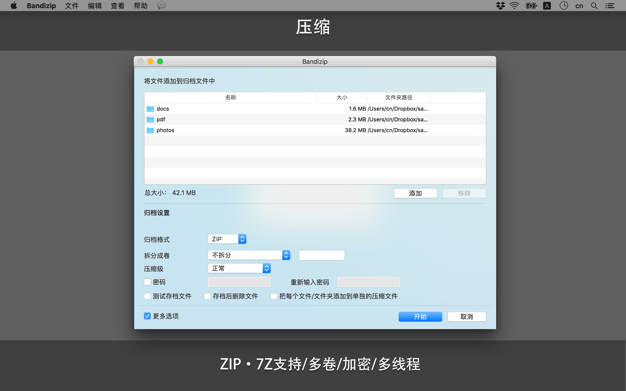Select the docs row name
626x391 pixels.
(x=162, y=109)
